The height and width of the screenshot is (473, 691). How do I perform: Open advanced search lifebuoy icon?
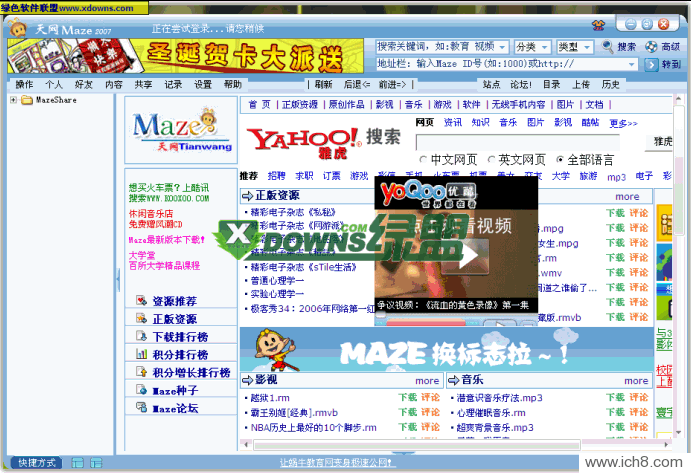coord(651,46)
